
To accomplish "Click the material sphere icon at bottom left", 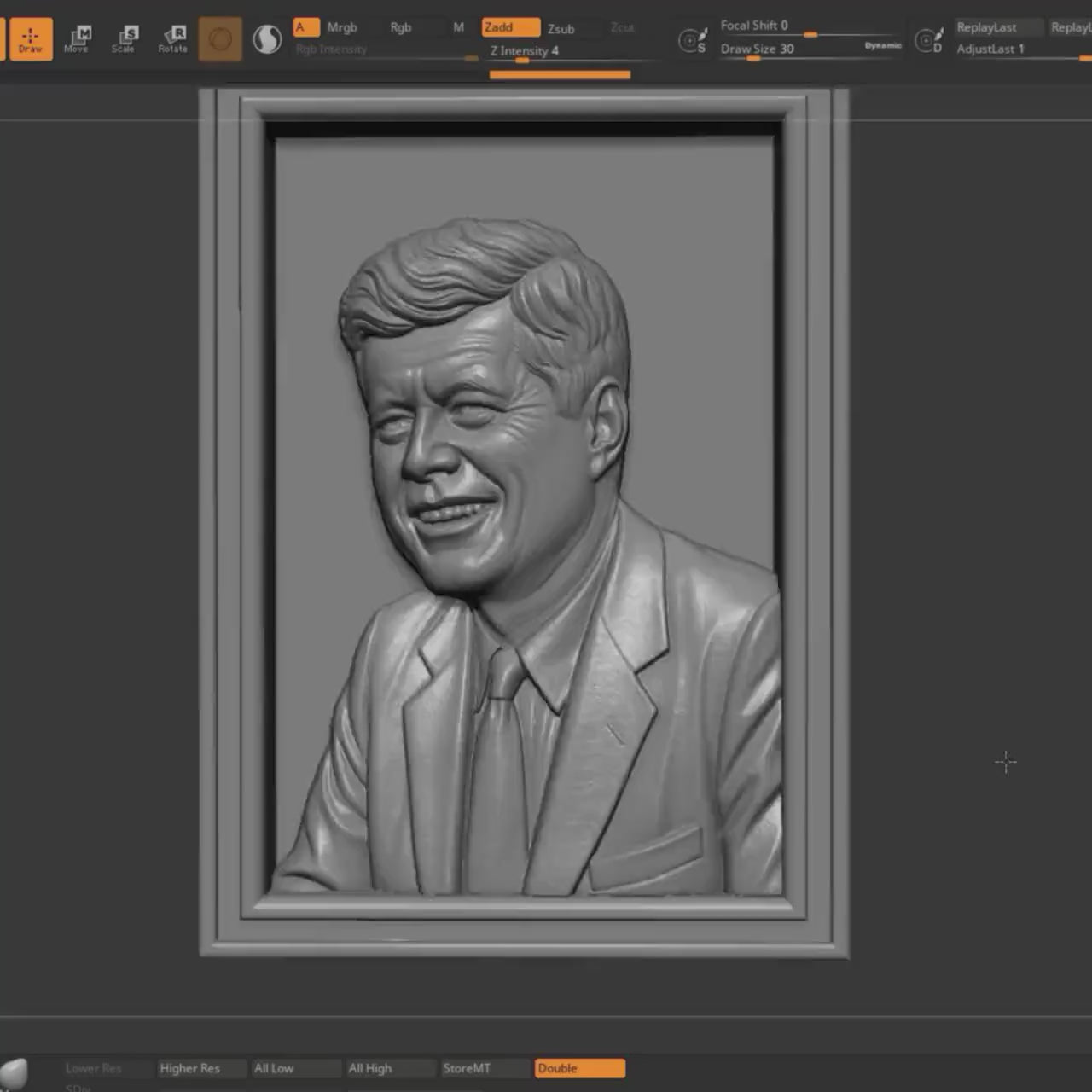I will 15,1073.
